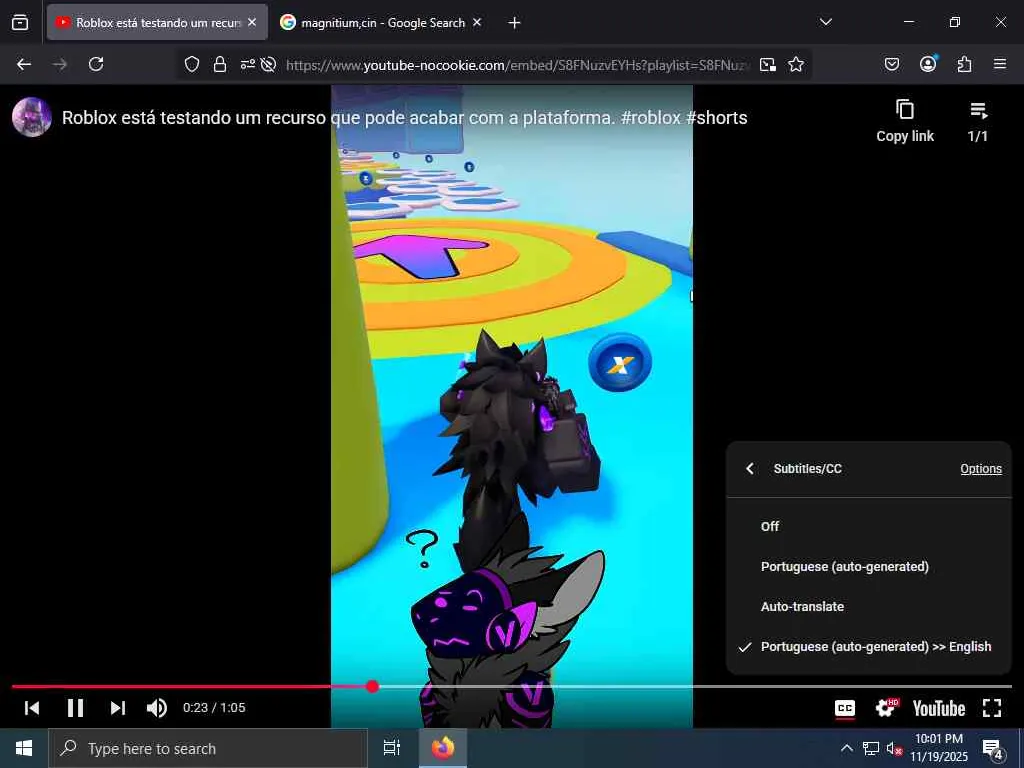Open the player settings gear

click(x=887, y=708)
